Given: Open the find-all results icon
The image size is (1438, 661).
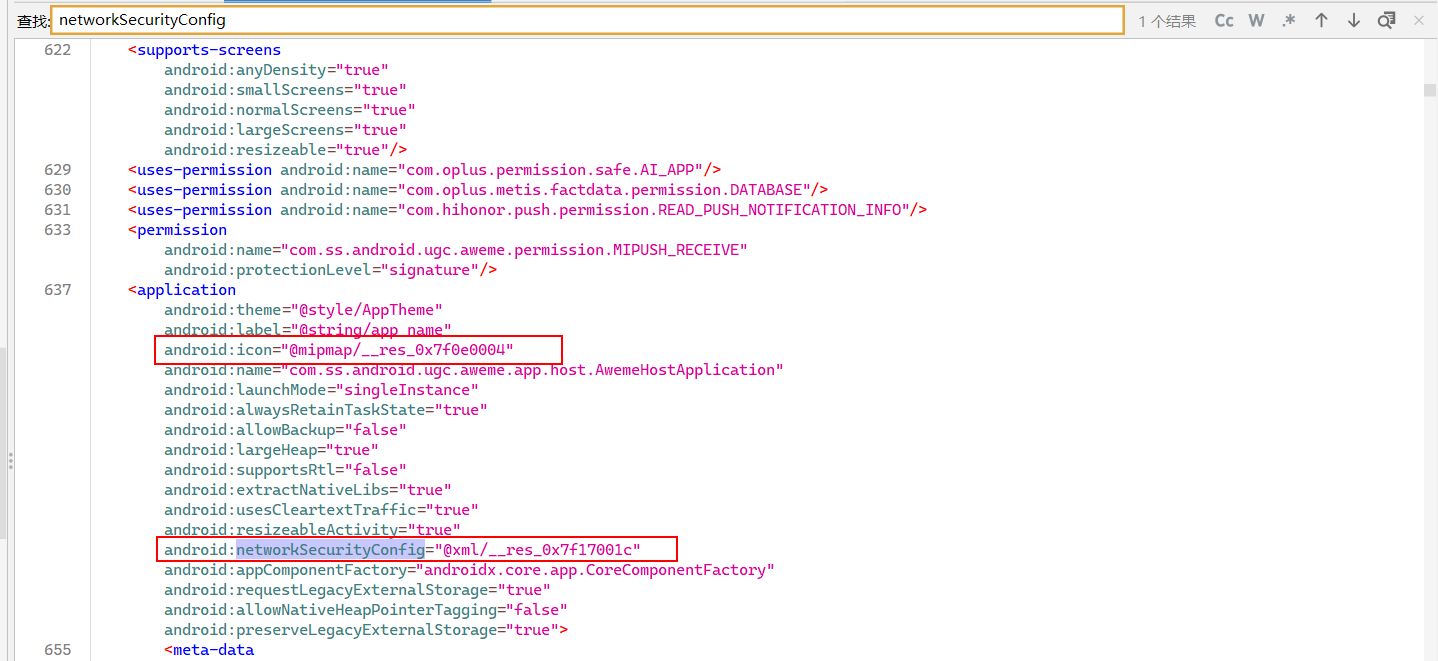Looking at the screenshot, I should coord(1386,20).
